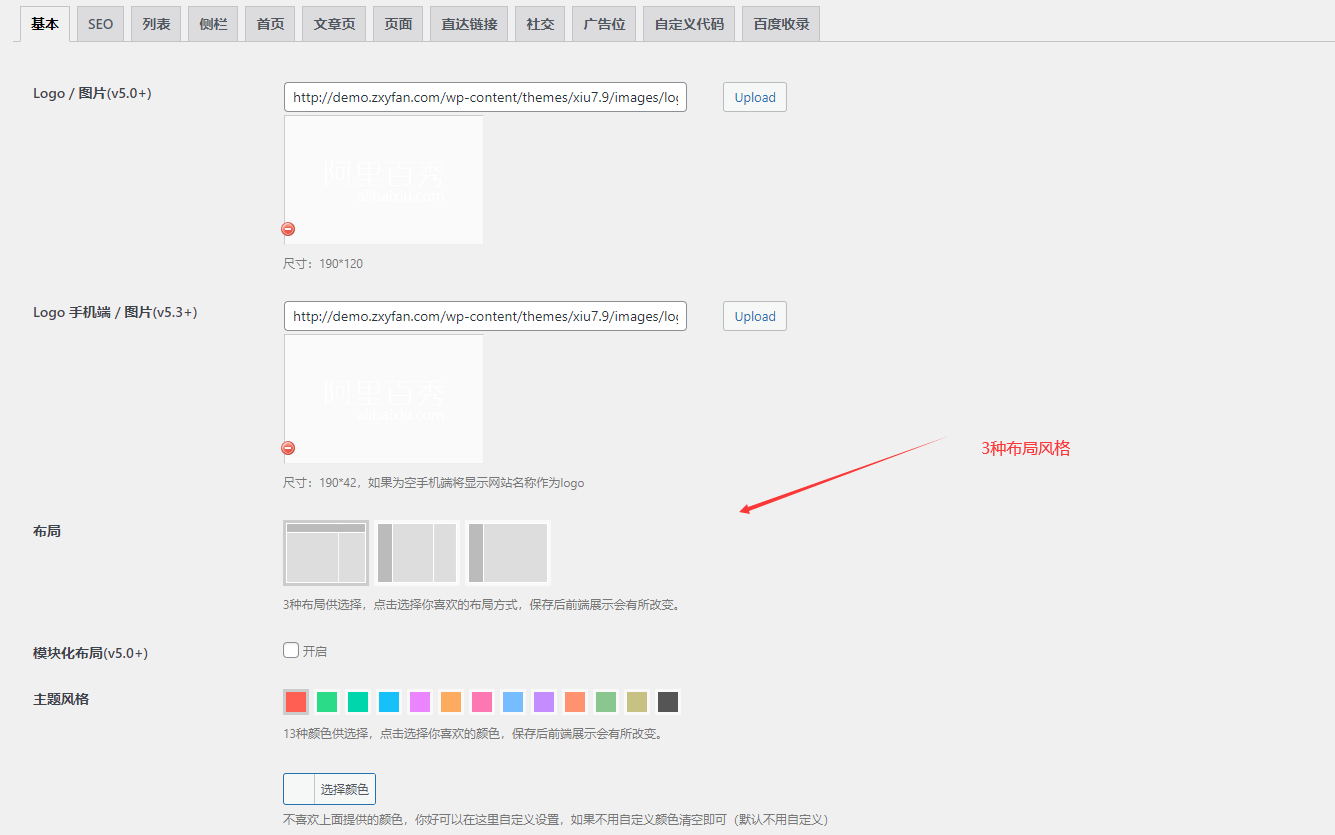1335x835 pixels.
Task: Click the Logo preview thumbnail image
Action: coord(384,180)
